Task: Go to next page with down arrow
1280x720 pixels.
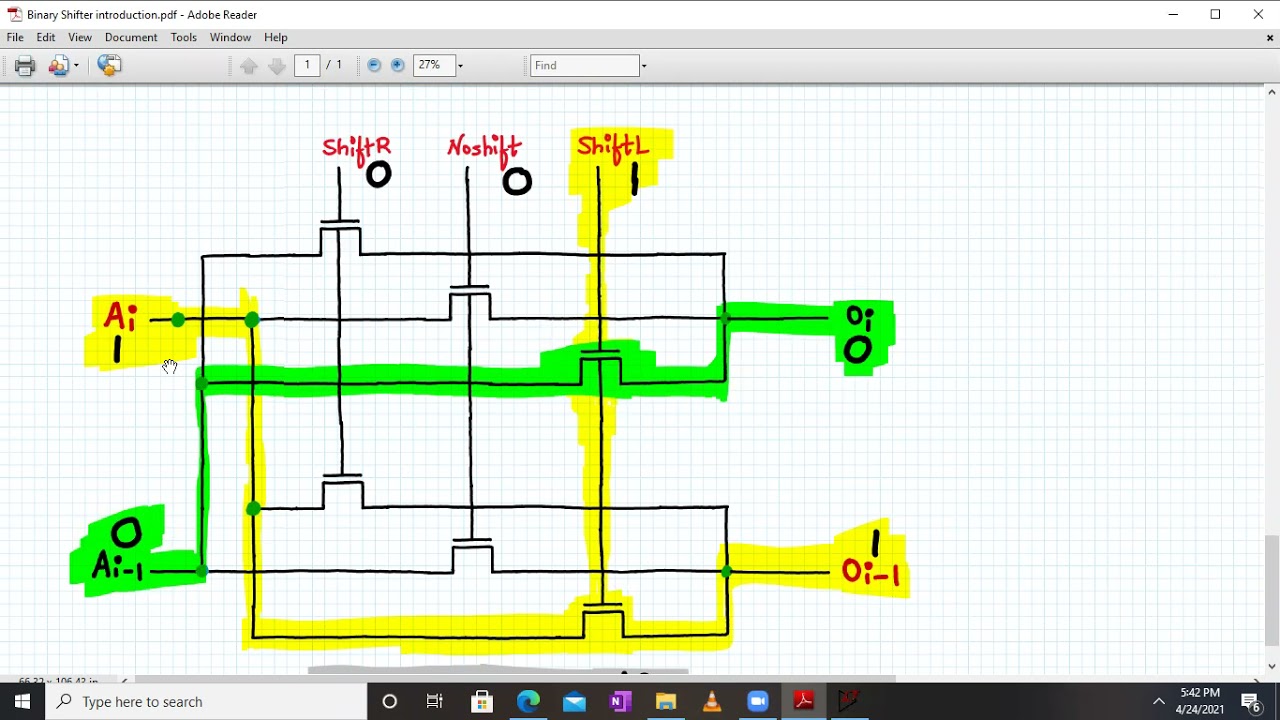Action: tap(277, 66)
